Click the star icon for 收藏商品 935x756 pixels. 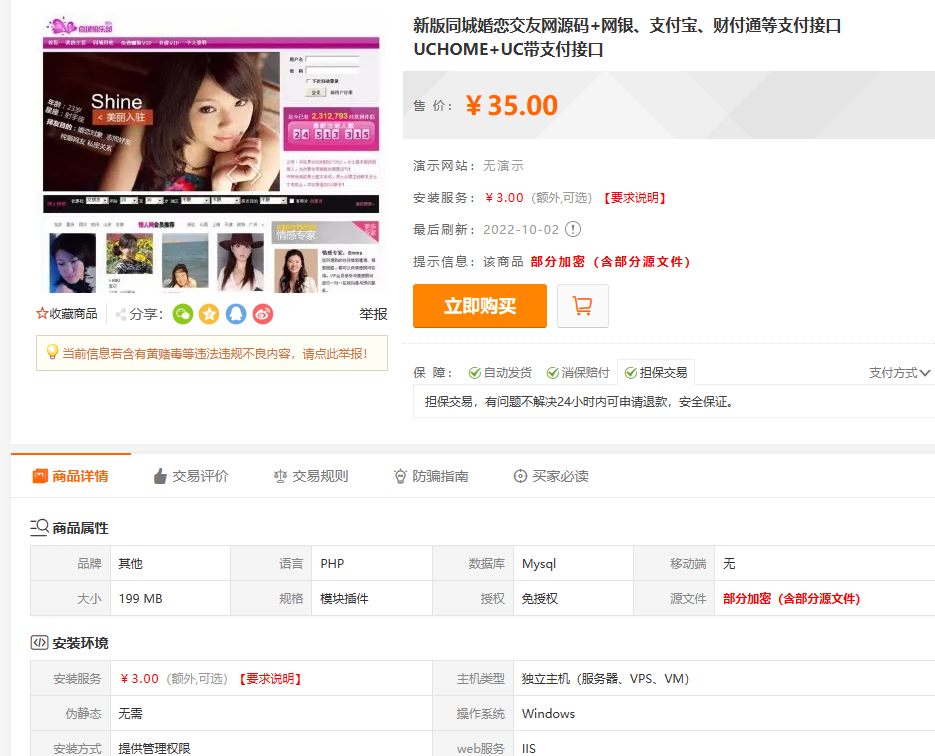(42, 314)
